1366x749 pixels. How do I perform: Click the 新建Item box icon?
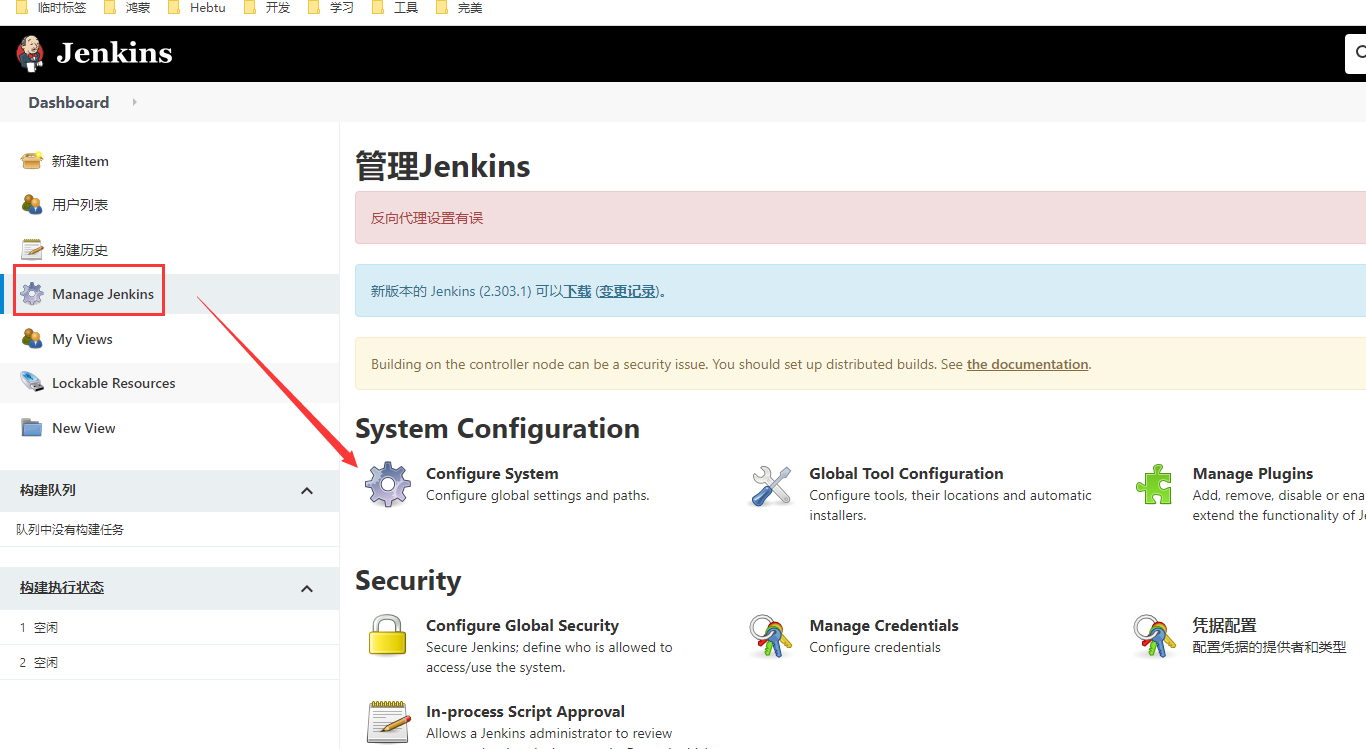(32, 160)
